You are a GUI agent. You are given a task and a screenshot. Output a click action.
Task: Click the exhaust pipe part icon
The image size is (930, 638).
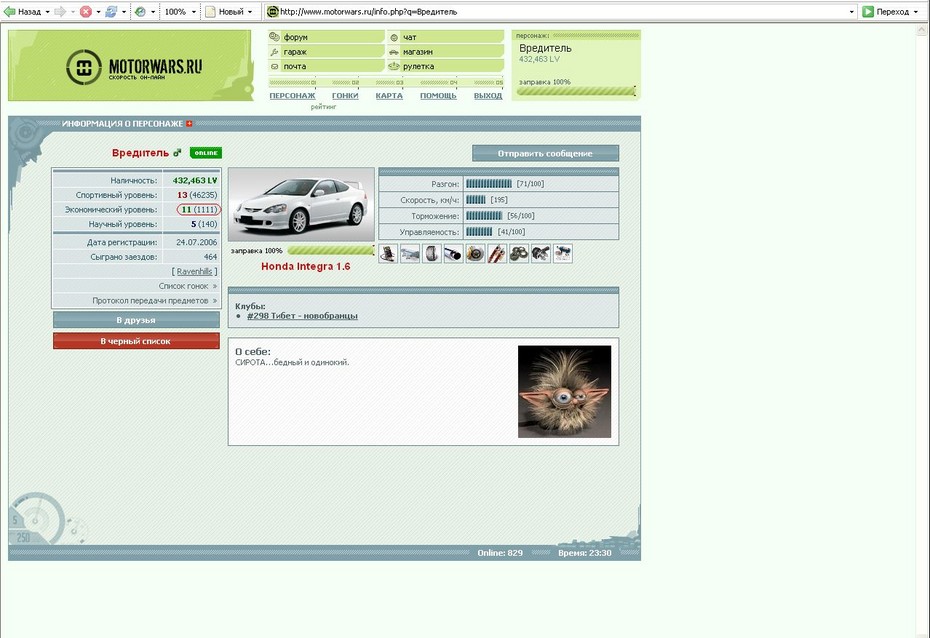click(453, 254)
